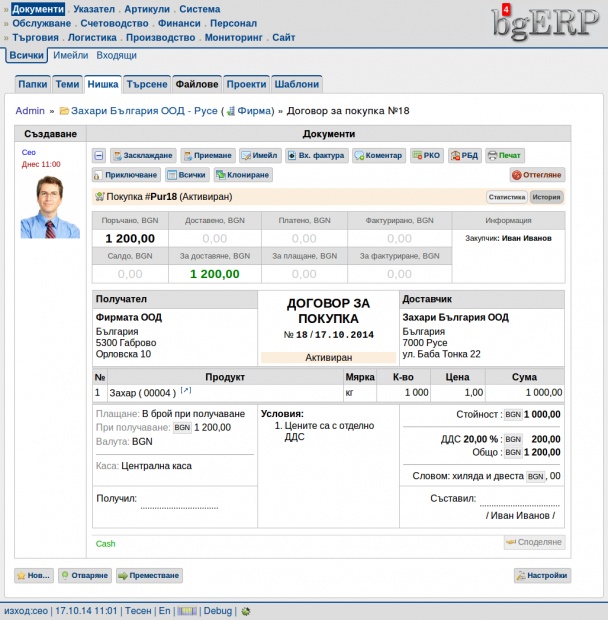Open the Счетоводство menu
The width and height of the screenshot is (608, 620).
click(x=114, y=23)
